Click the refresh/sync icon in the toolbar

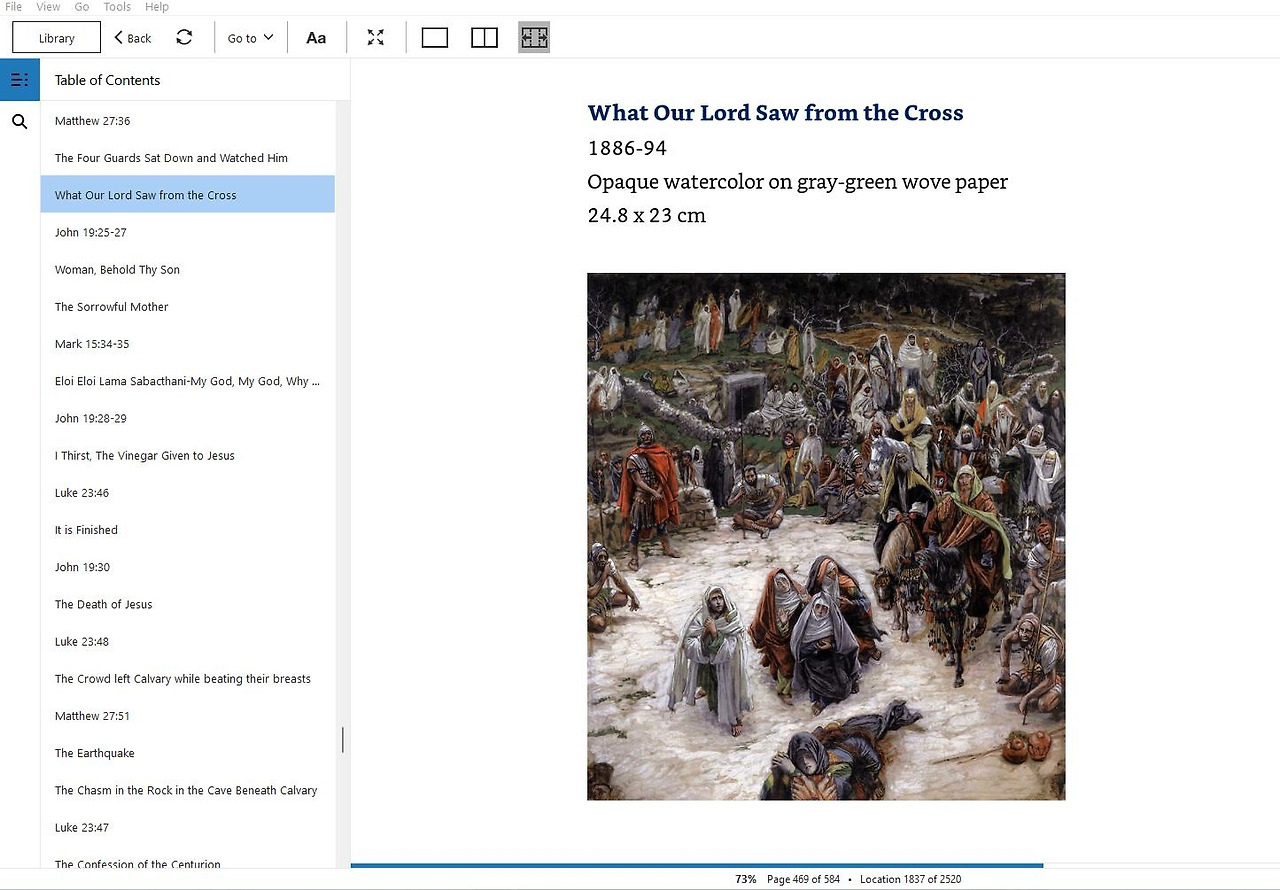pyautogui.click(x=184, y=37)
